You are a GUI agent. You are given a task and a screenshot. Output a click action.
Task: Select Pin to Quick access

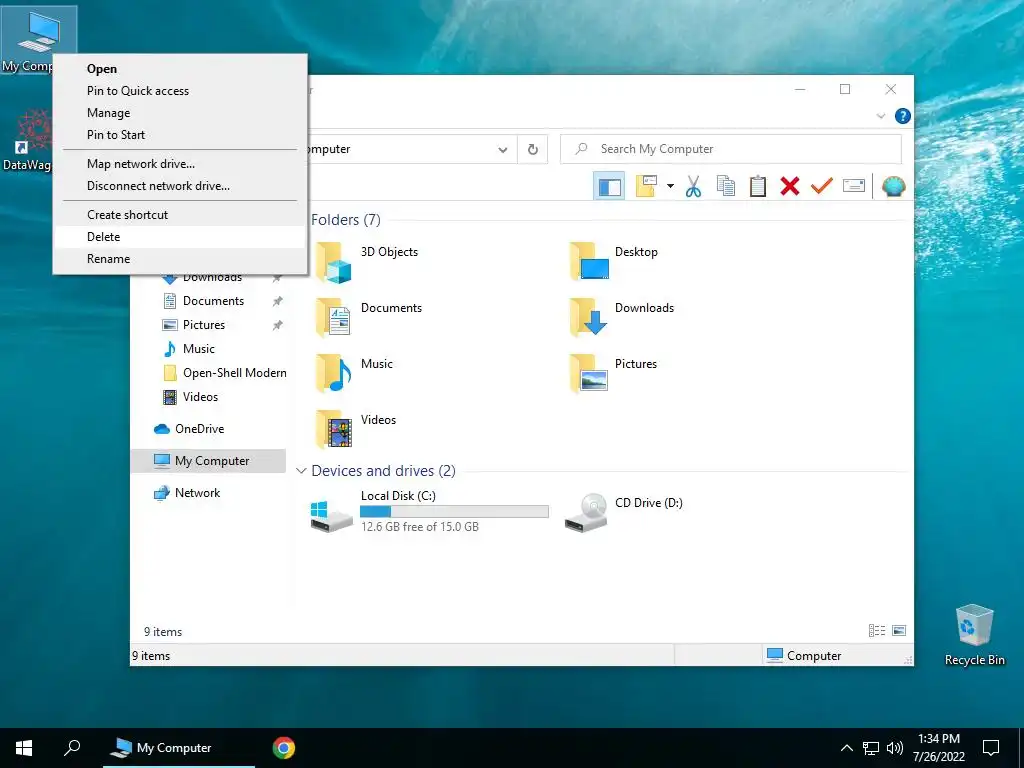[x=180, y=91]
